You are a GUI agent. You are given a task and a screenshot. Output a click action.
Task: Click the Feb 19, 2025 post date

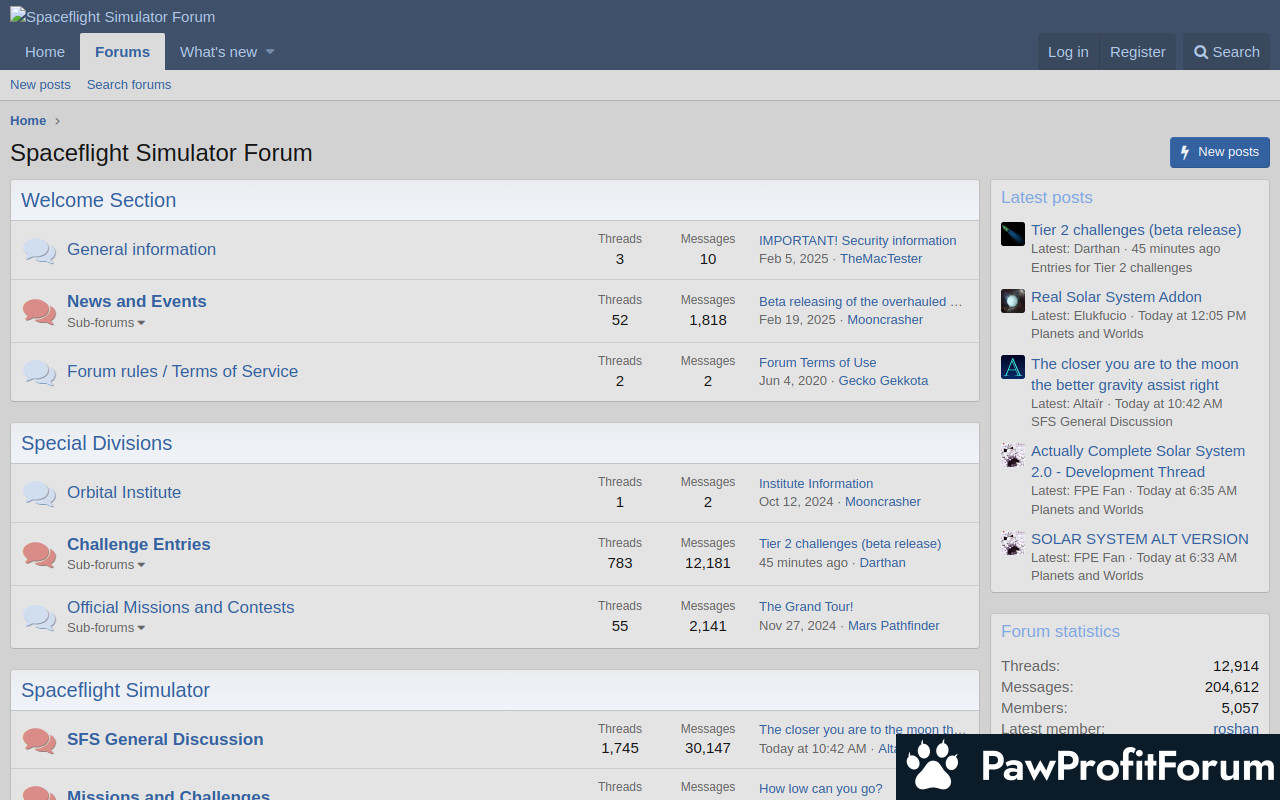(x=797, y=320)
